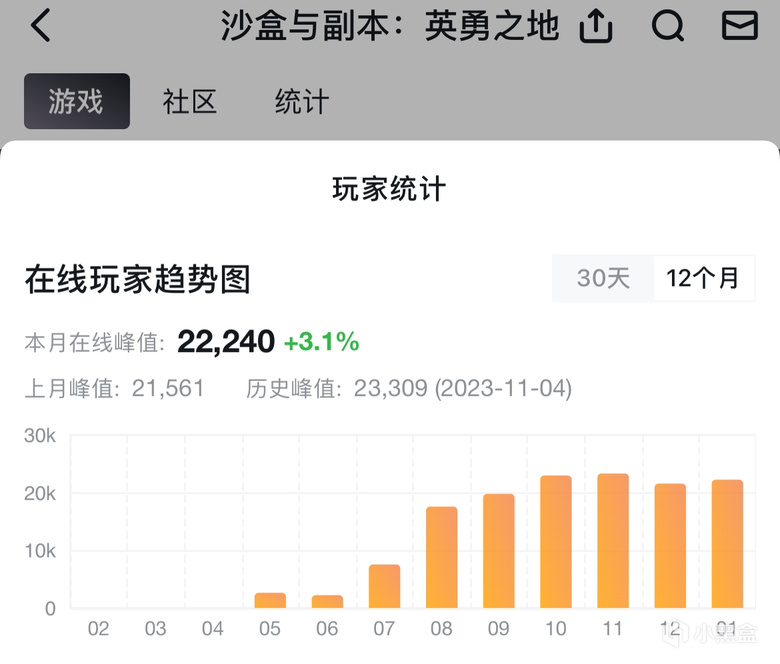
Task: Click the 20k axis label
Action: (x=40, y=493)
